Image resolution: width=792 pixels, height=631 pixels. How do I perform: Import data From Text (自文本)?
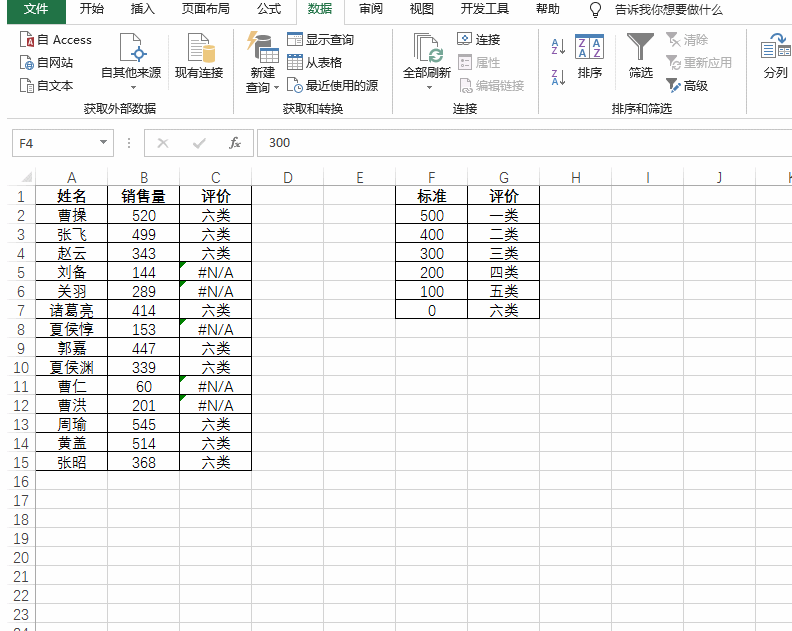point(46,85)
